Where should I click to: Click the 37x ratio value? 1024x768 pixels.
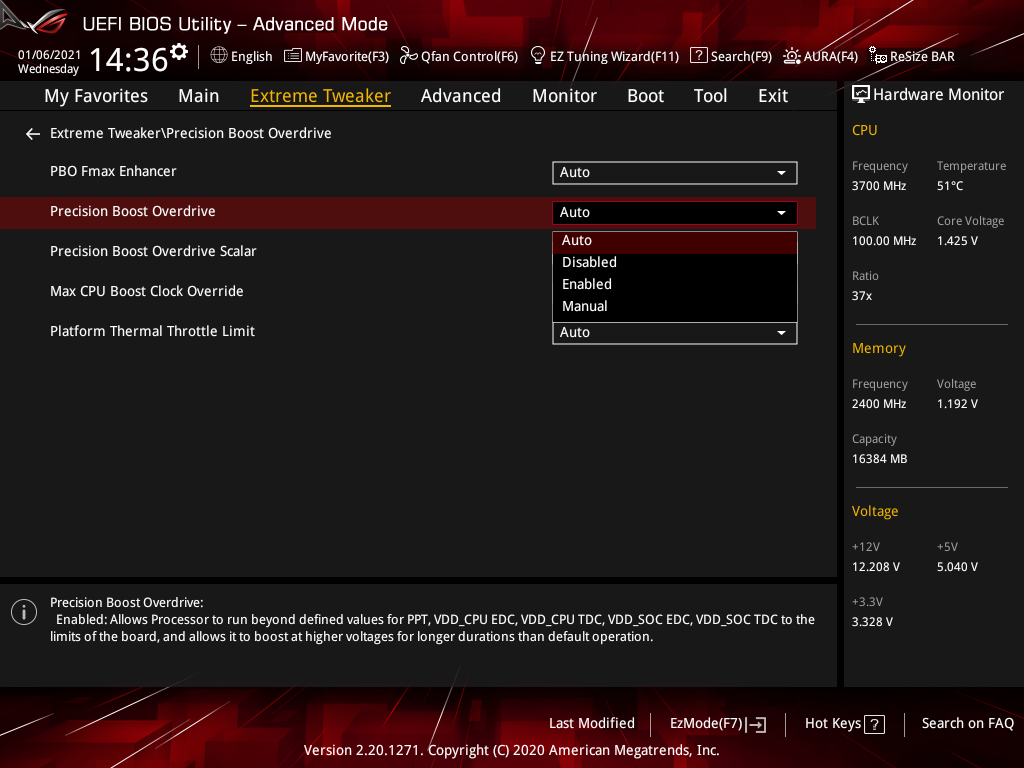coord(861,296)
